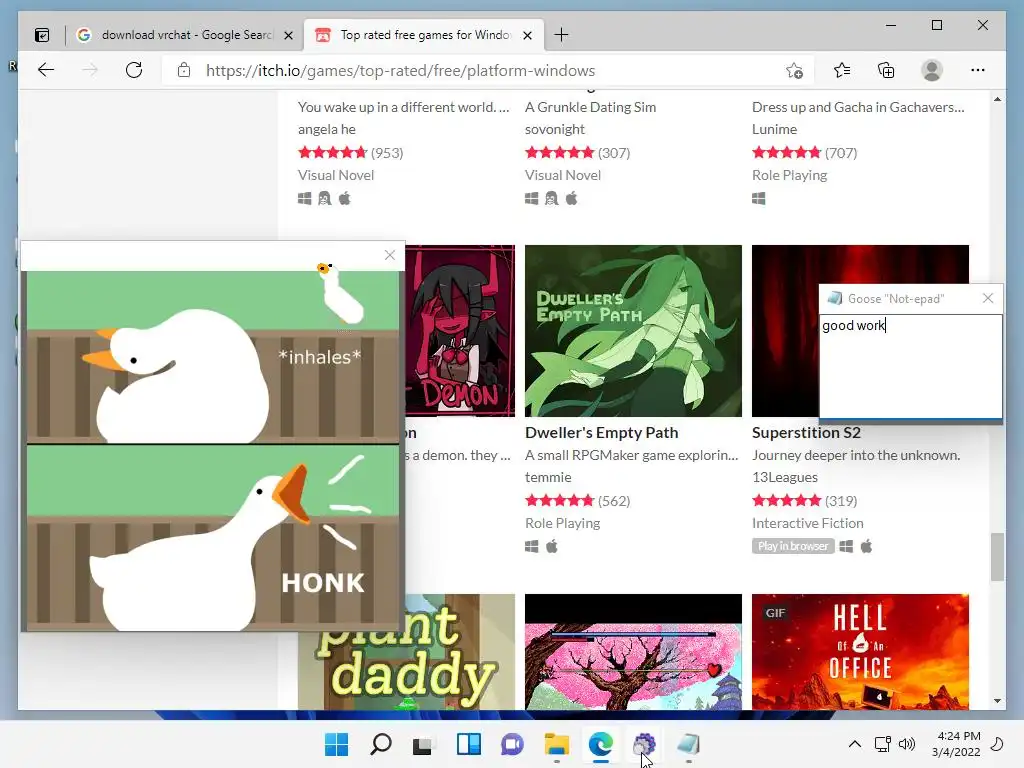
Task: Open the Widgets taskbar icon
Action: pyautogui.click(x=468, y=744)
